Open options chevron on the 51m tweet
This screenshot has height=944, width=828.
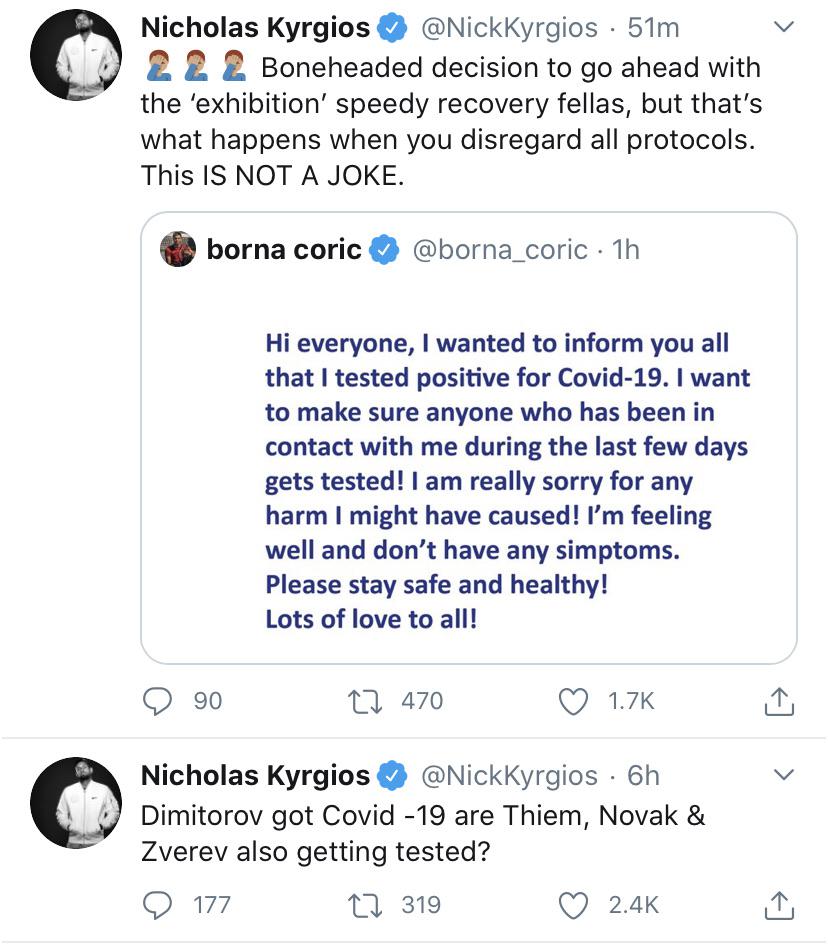click(x=785, y=29)
